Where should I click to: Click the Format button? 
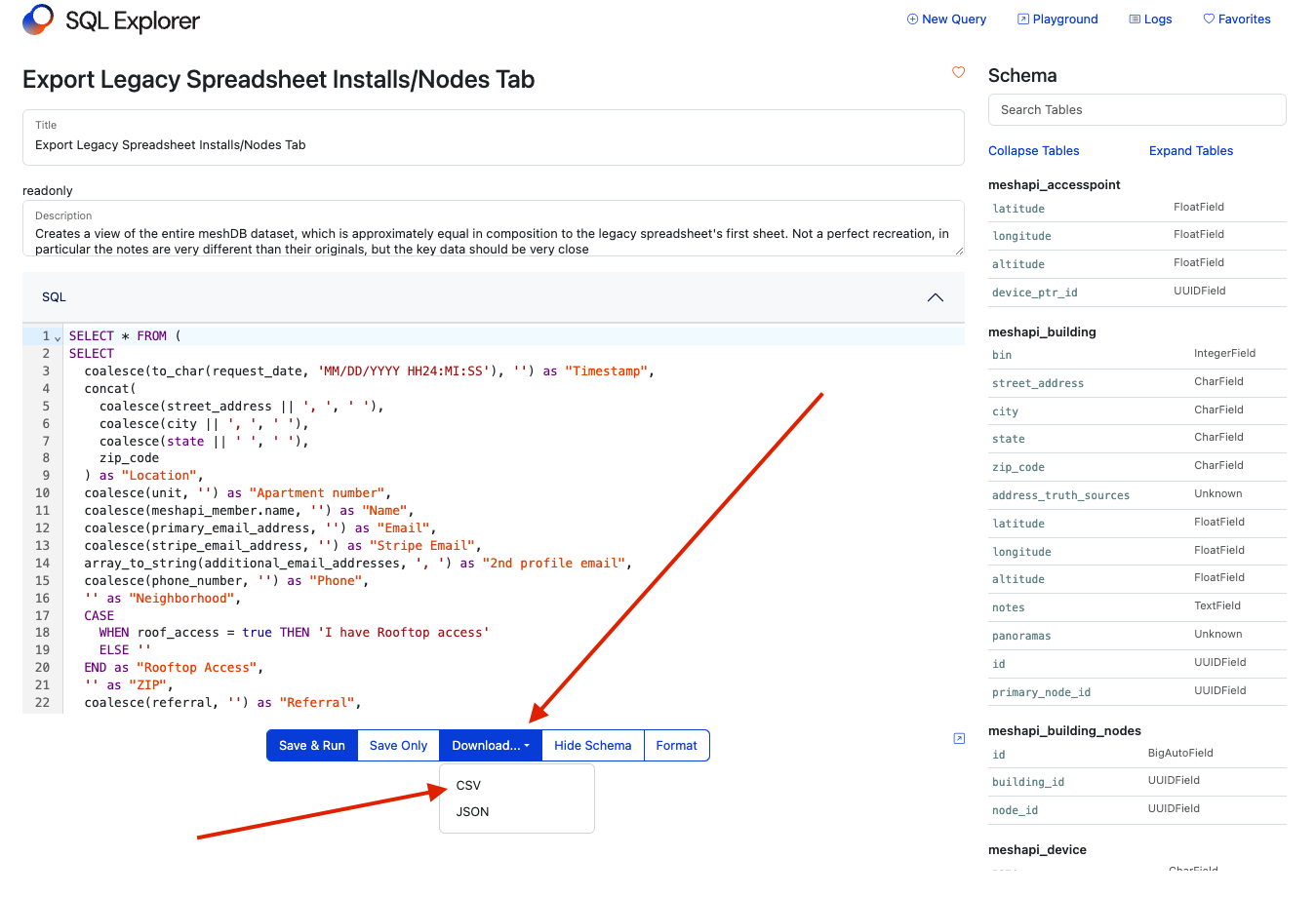click(x=677, y=745)
